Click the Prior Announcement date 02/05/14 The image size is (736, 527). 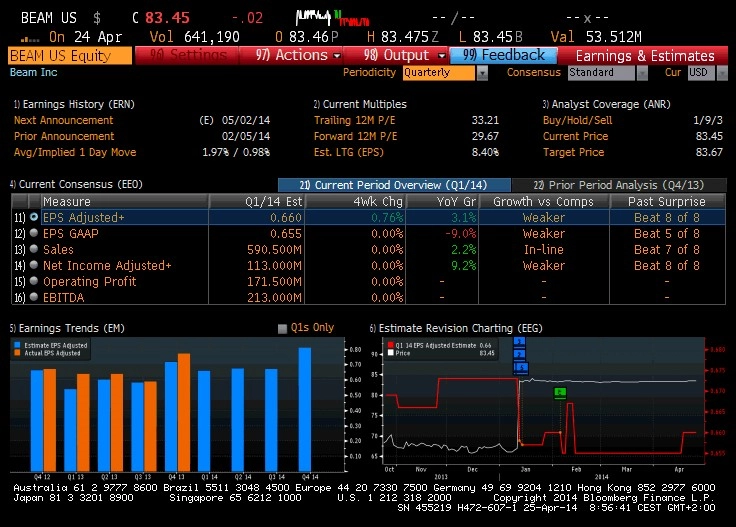(x=246, y=136)
